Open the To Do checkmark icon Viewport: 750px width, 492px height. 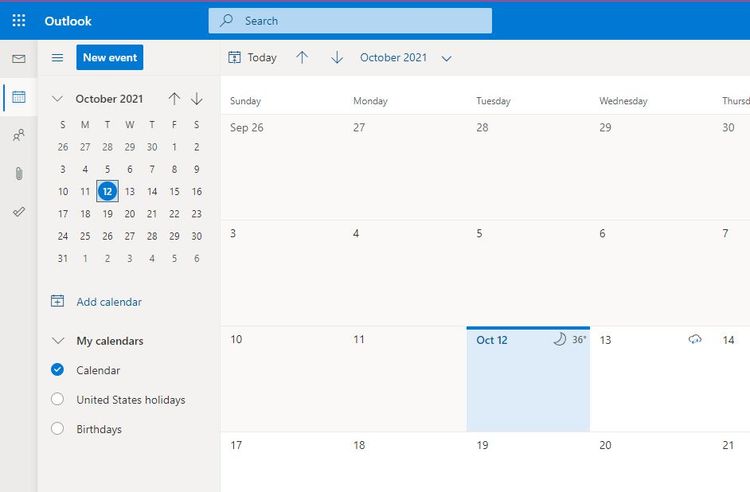click(19, 212)
